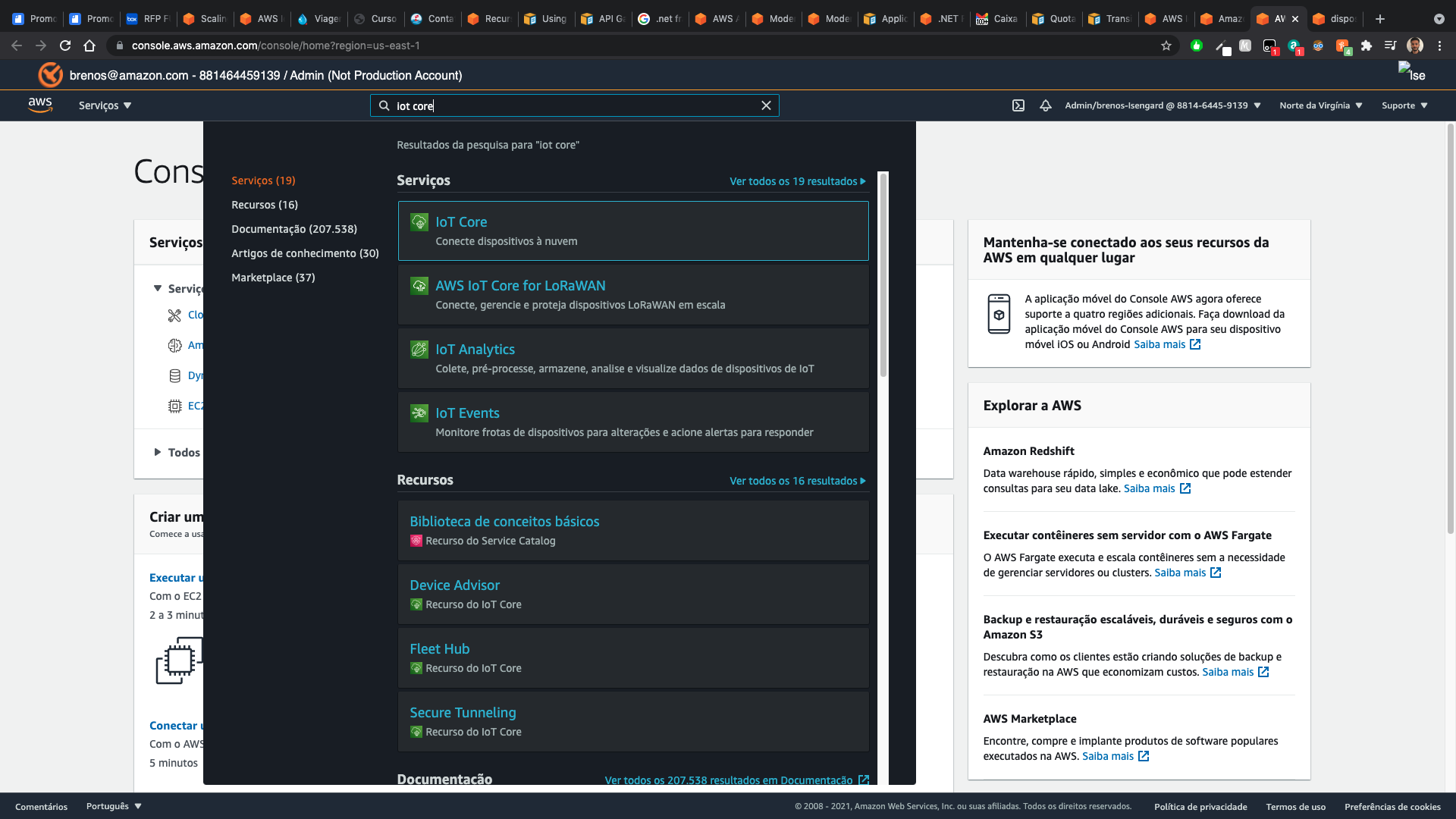This screenshot has width=1456, height=819.
Task: Bookmark the page with star icon
Action: click(1166, 45)
